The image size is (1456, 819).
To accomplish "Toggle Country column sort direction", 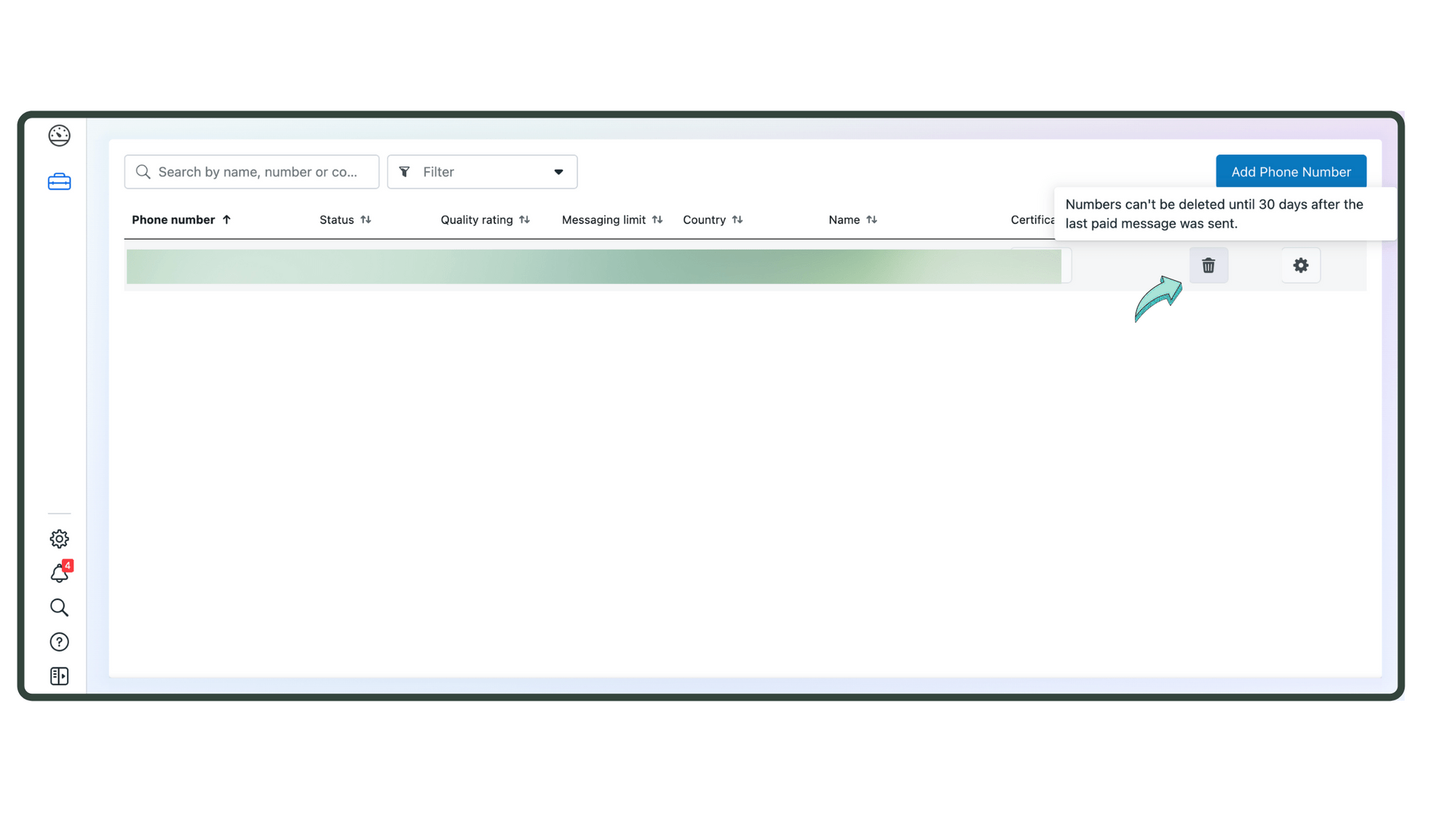I will [737, 219].
